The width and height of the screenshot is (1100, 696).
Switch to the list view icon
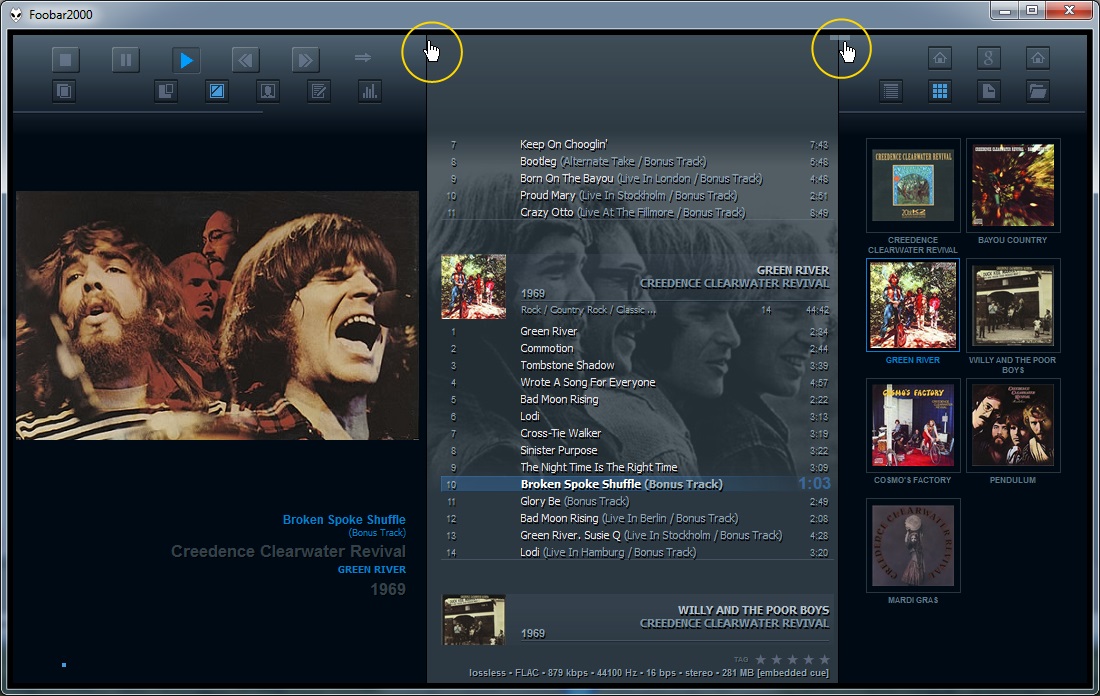[x=890, y=92]
